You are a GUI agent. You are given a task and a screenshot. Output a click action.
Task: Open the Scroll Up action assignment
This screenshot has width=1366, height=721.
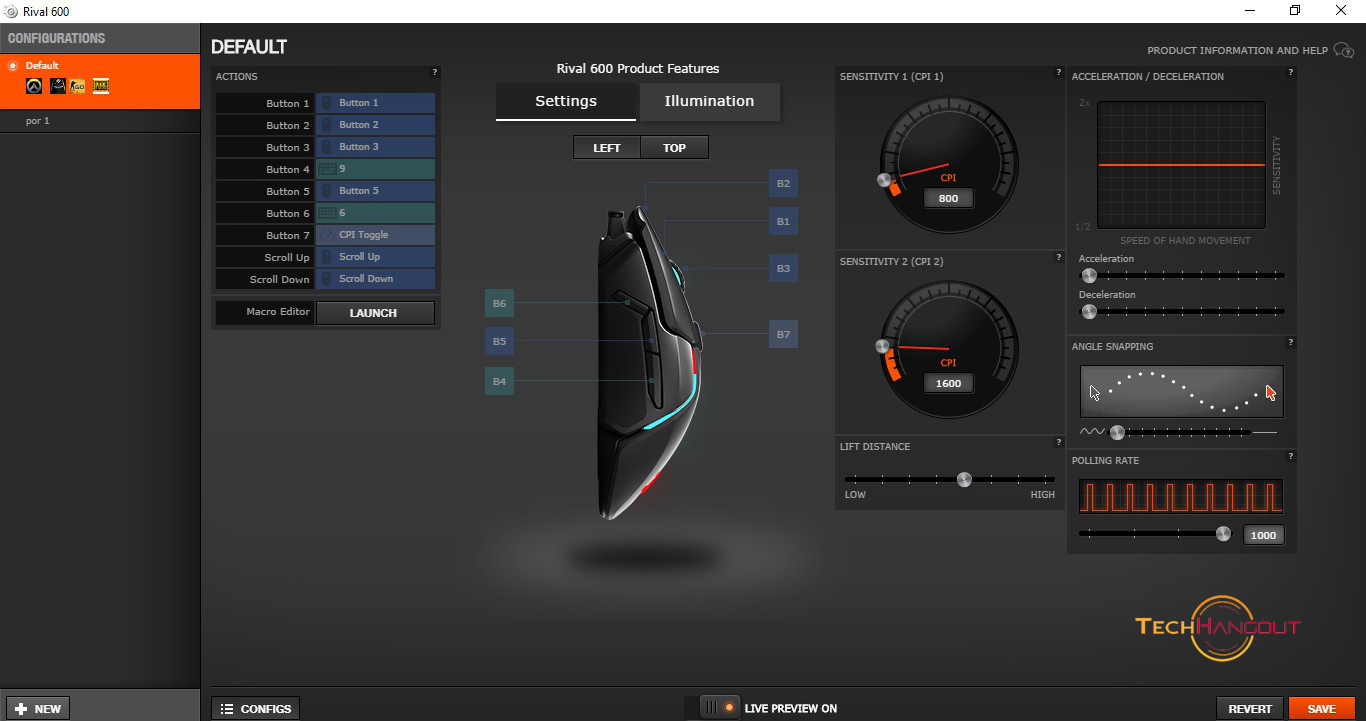[375, 257]
